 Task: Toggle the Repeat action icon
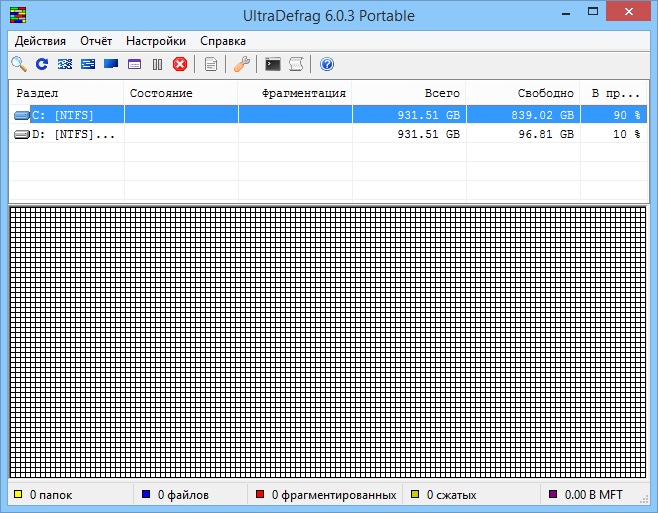42,64
